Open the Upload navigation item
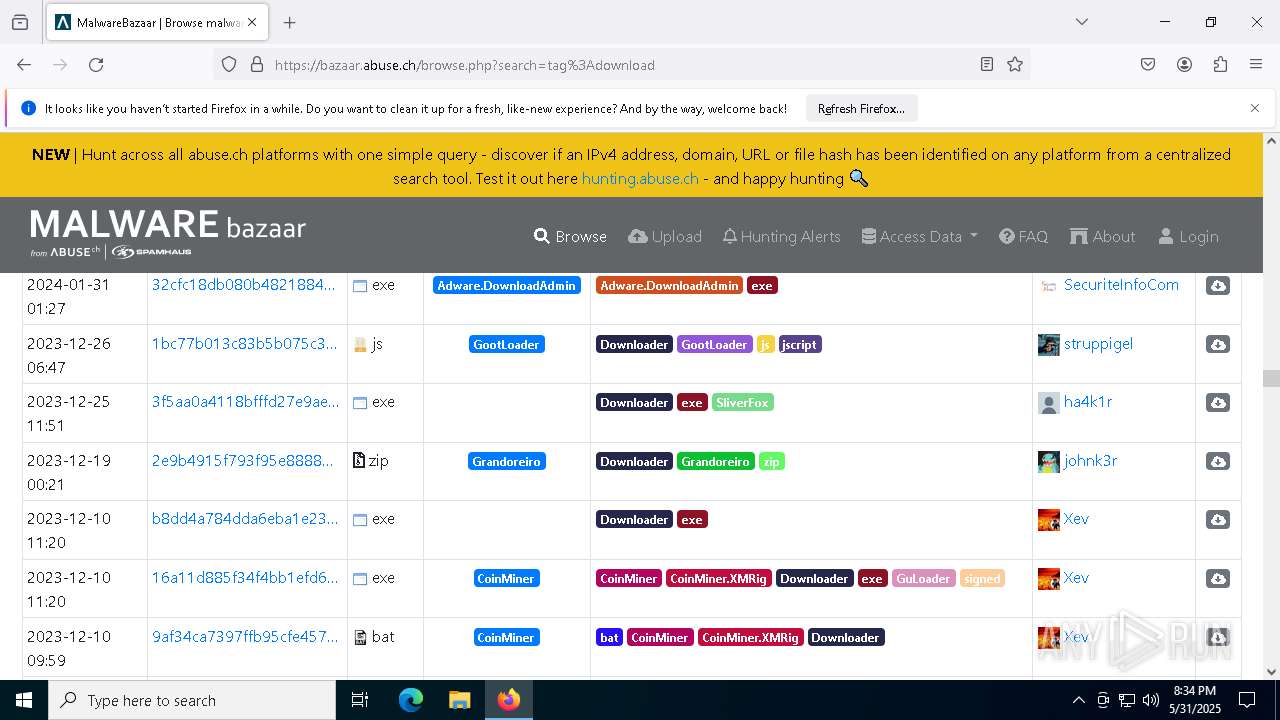Screen dimensions: 1280x720 coord(665,237)
